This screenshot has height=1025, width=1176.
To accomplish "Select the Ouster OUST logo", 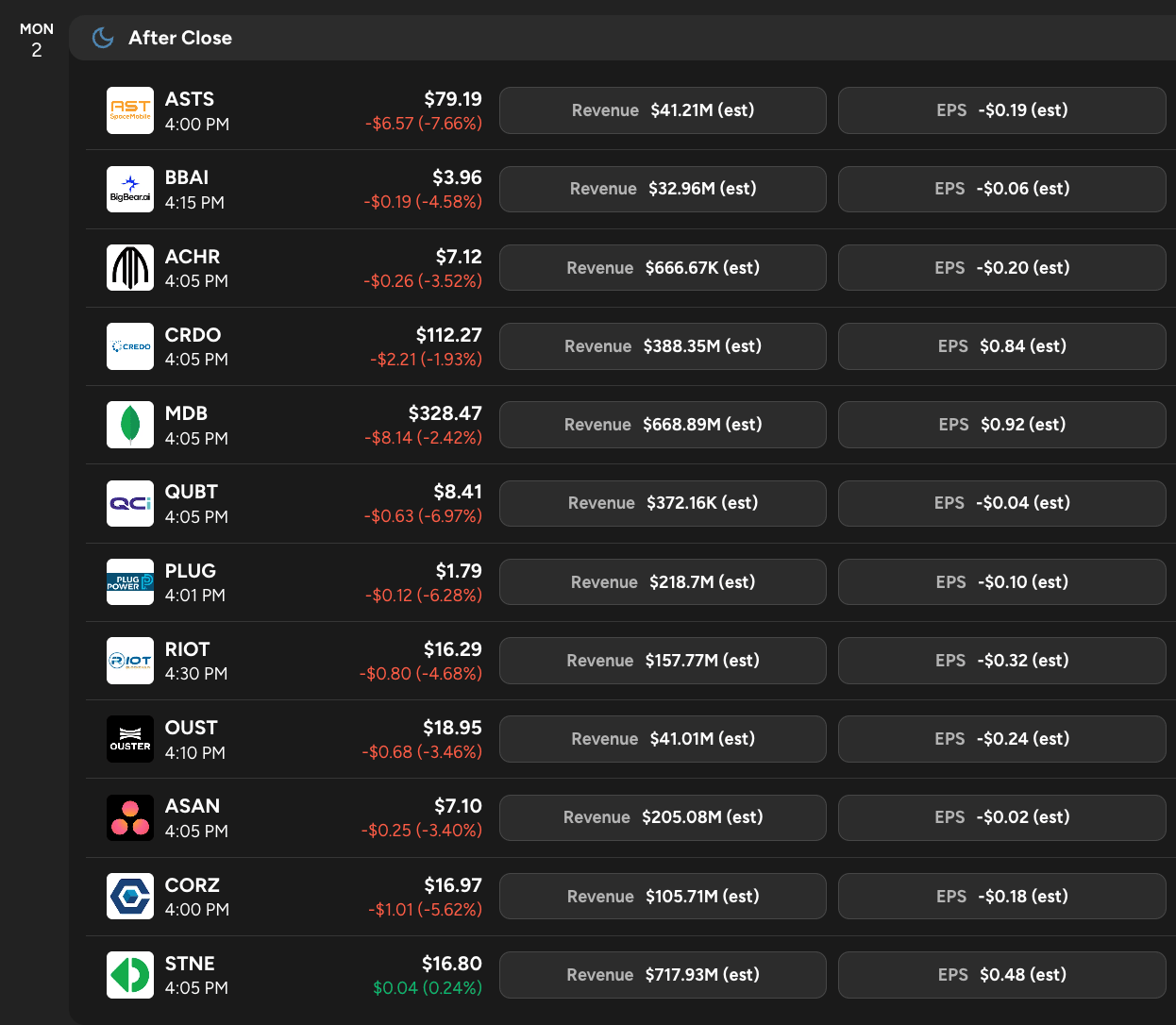I will 130,739.
